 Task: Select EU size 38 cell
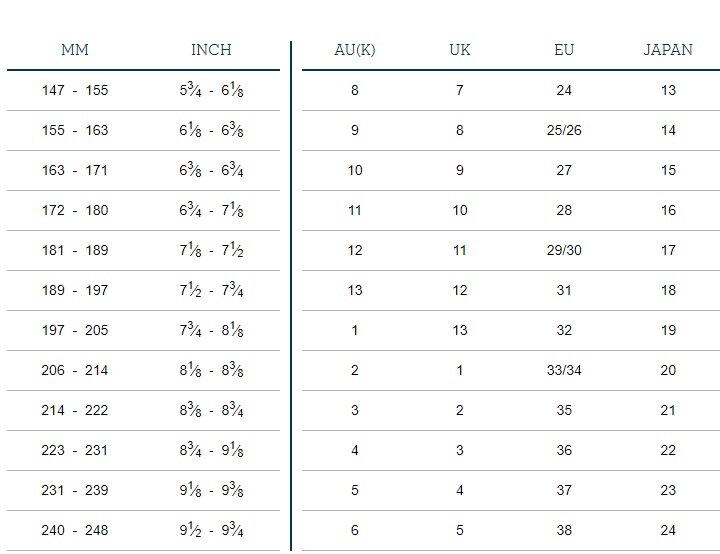[564, 530]
